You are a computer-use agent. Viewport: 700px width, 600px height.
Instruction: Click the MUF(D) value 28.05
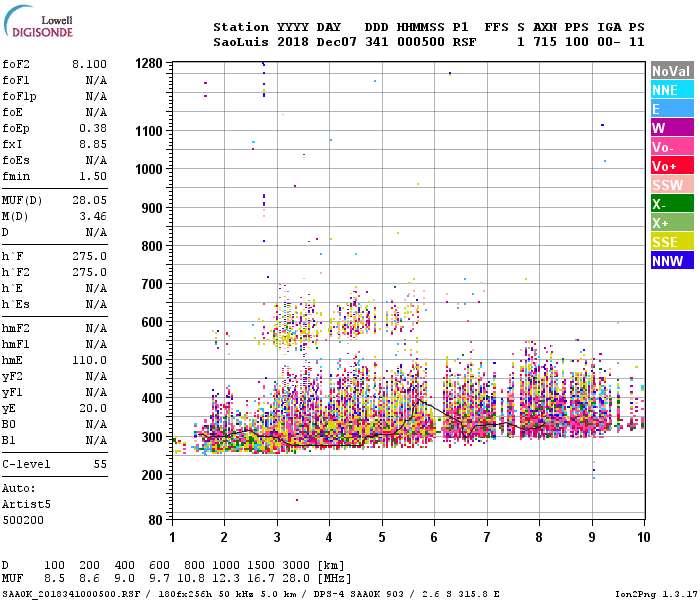click(89, 200)
